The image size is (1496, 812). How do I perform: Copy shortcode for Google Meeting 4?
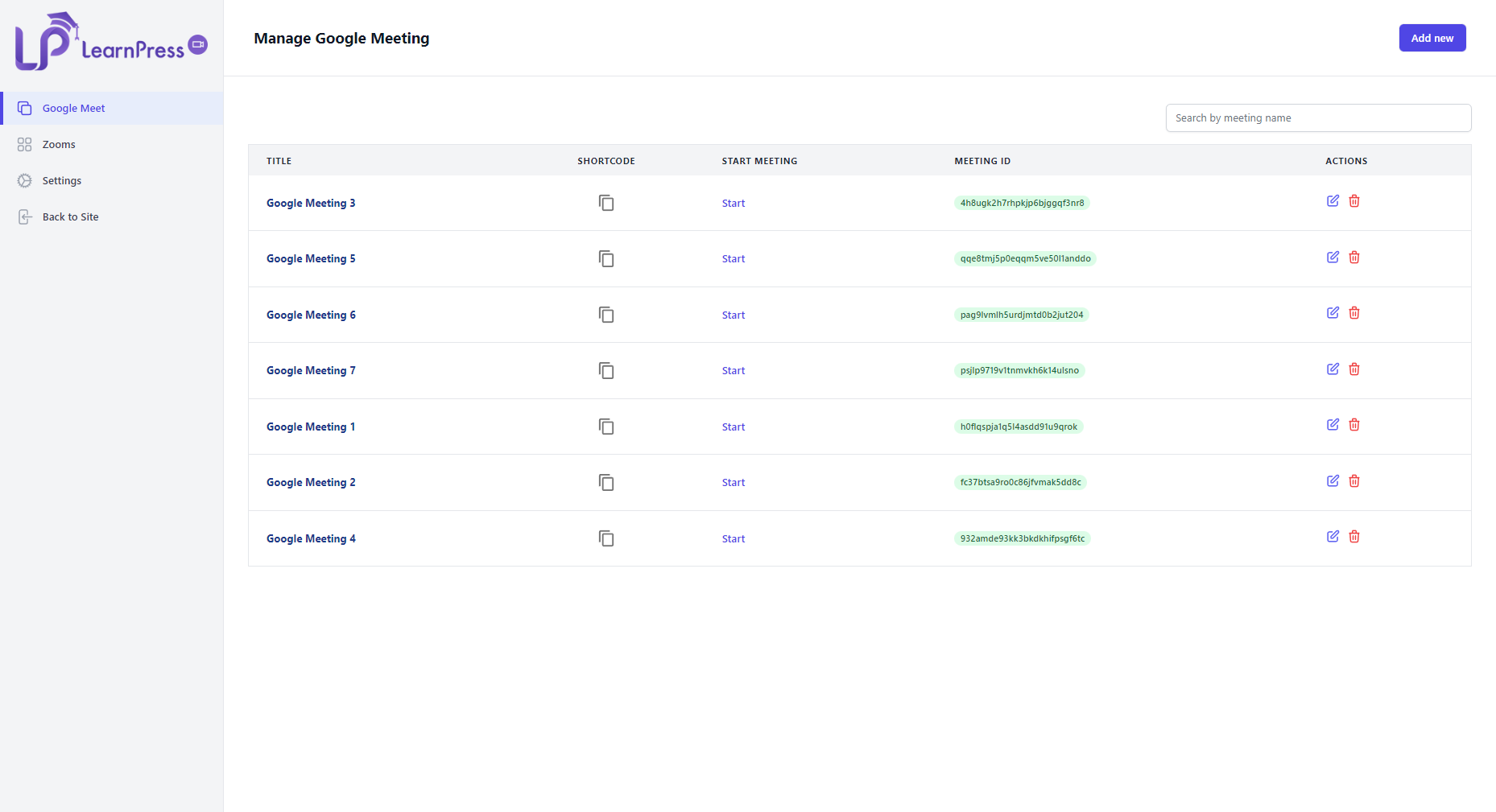click(x=606, y=538)
